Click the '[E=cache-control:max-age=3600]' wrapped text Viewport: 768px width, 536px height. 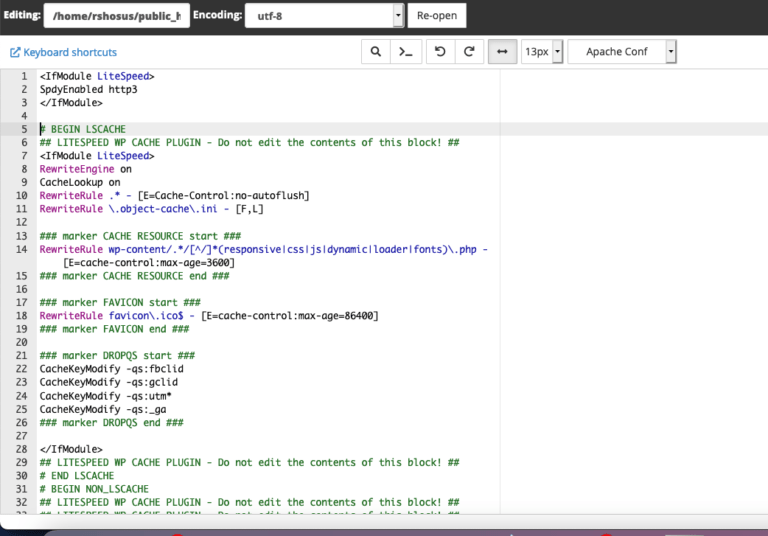click(x=149, y=263)
